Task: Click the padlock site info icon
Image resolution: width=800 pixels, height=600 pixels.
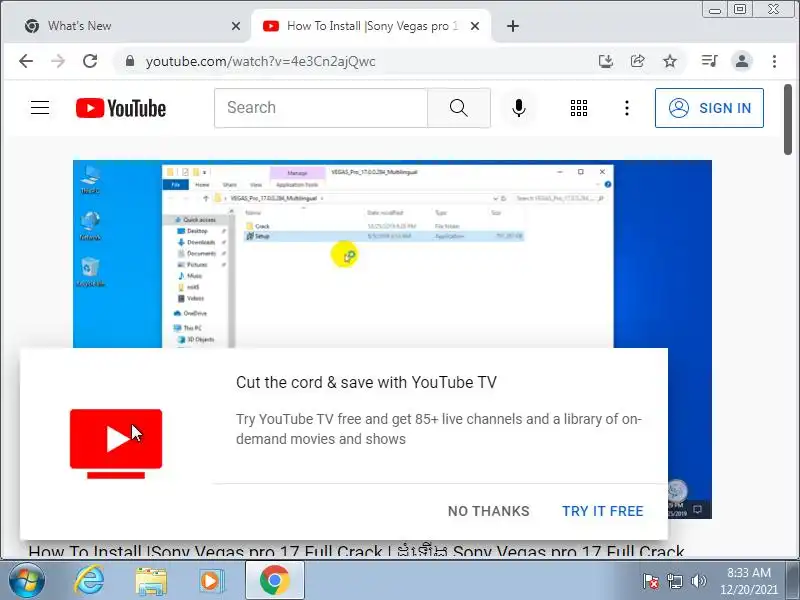Action: pos(130,61)
